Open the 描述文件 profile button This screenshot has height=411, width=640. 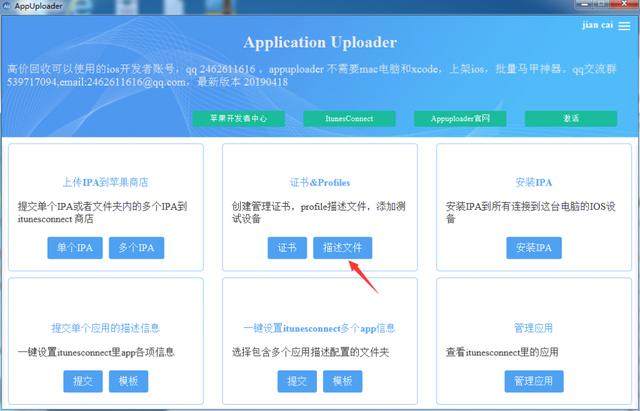[342, 248]
